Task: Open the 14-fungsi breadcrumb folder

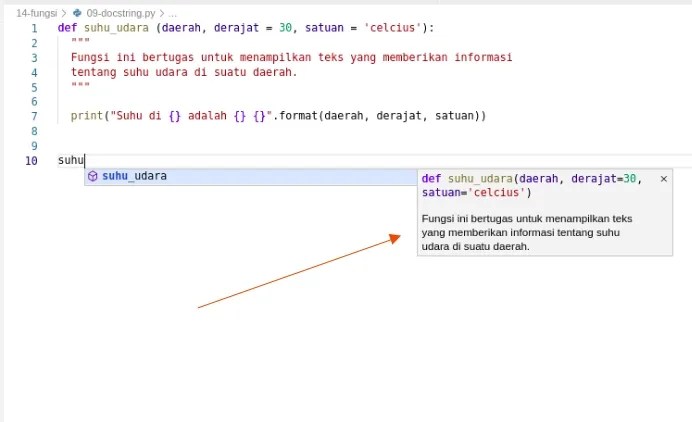Action: [36, 13]
